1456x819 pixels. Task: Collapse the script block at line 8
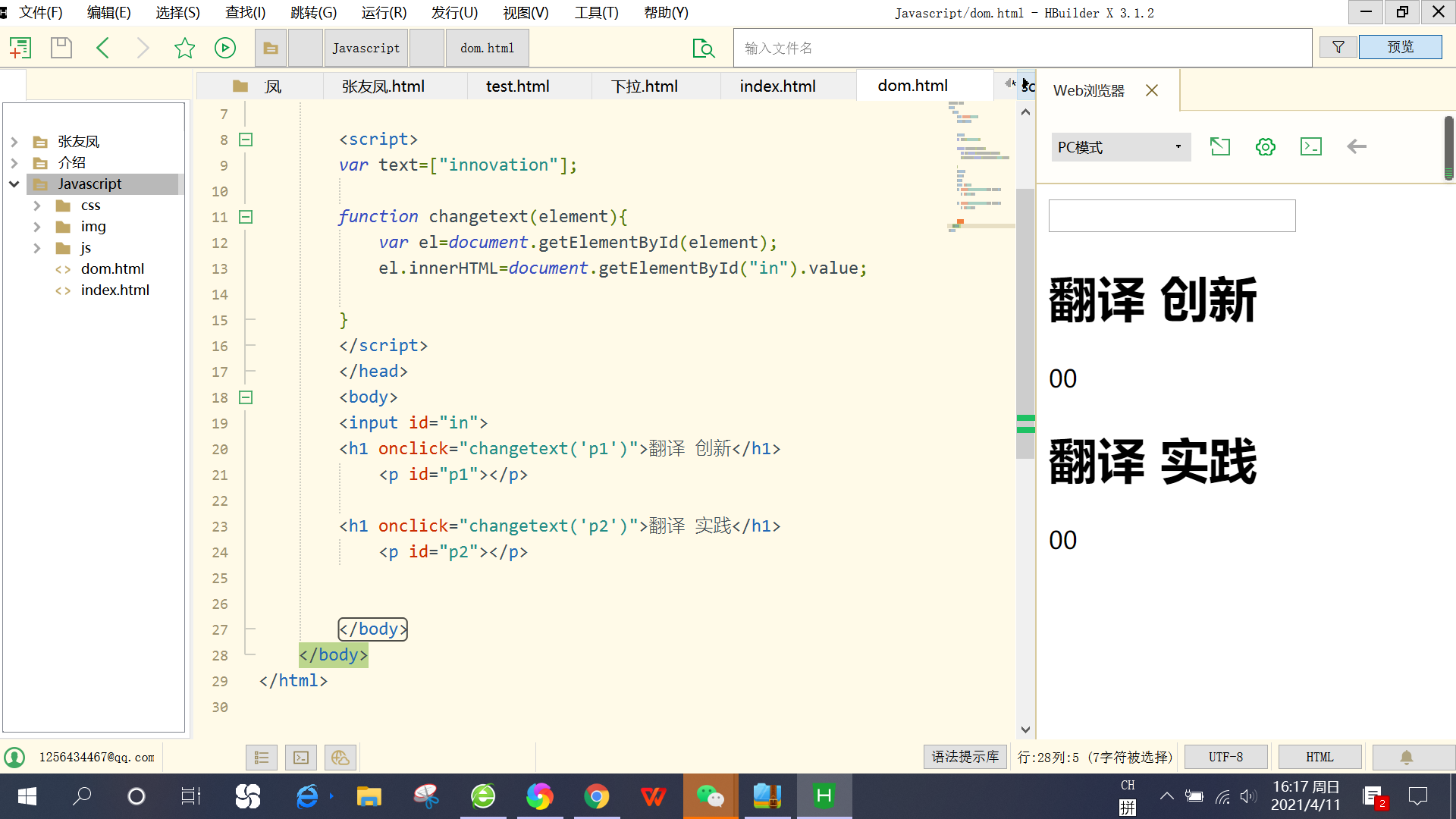tap(245, 140)
